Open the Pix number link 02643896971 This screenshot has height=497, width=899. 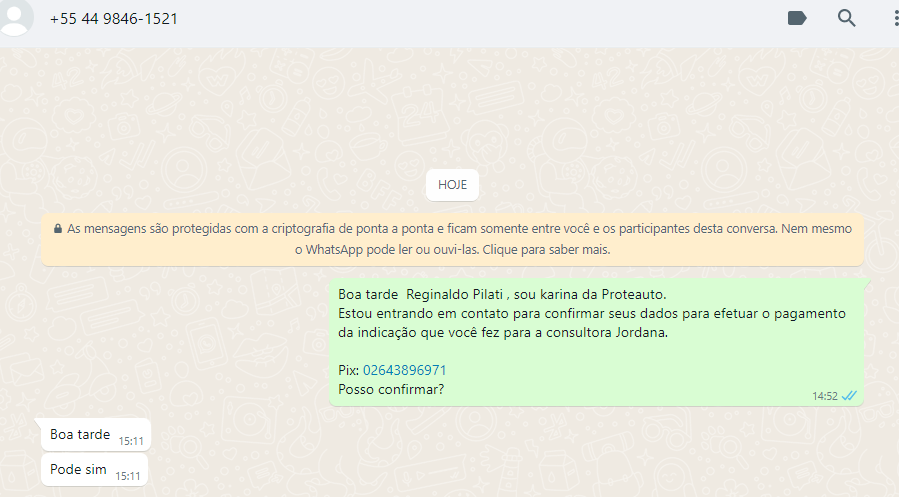pos(404,370)
